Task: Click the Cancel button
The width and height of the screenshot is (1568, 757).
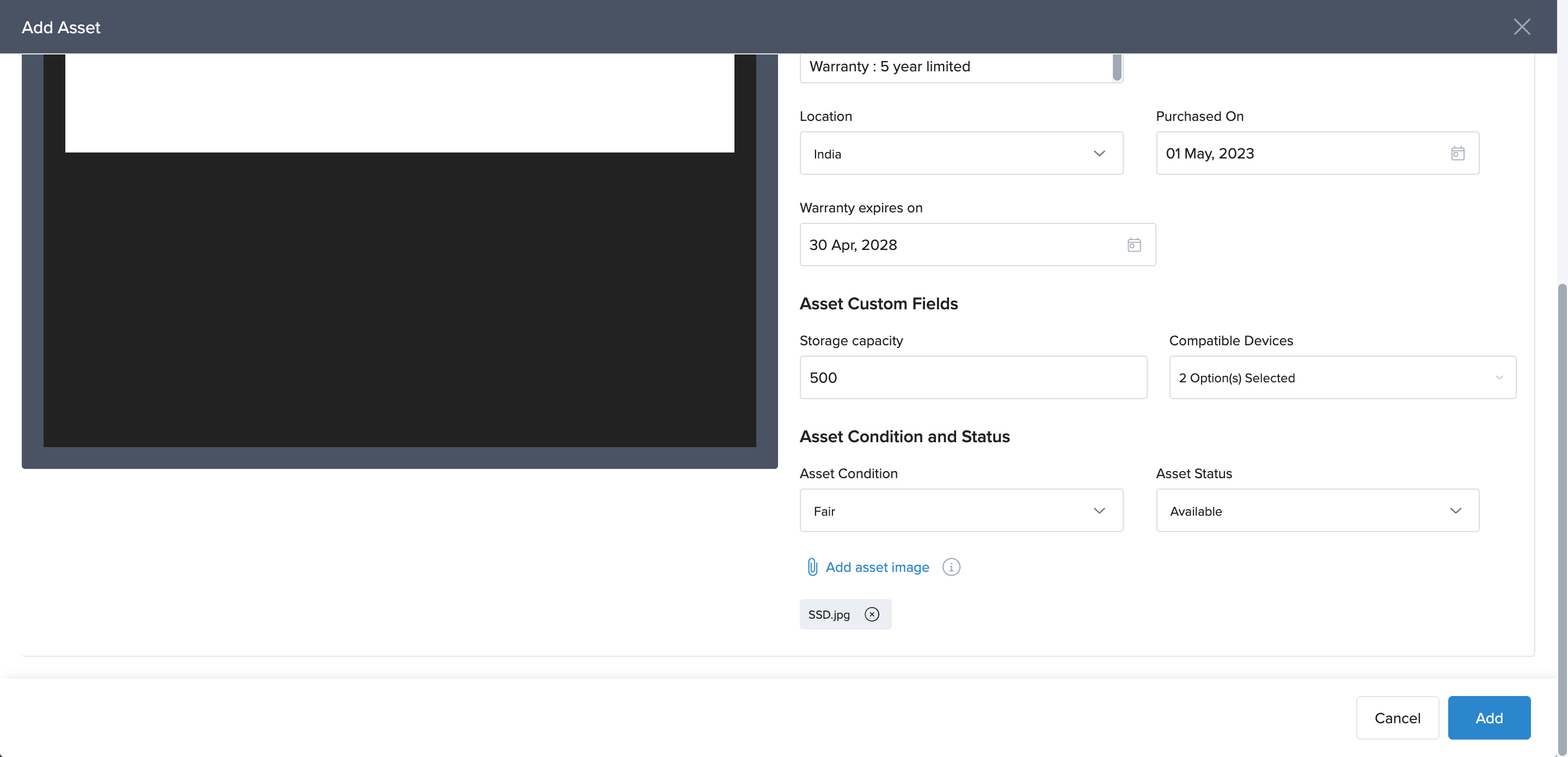Action: [x=1397, y=717]
